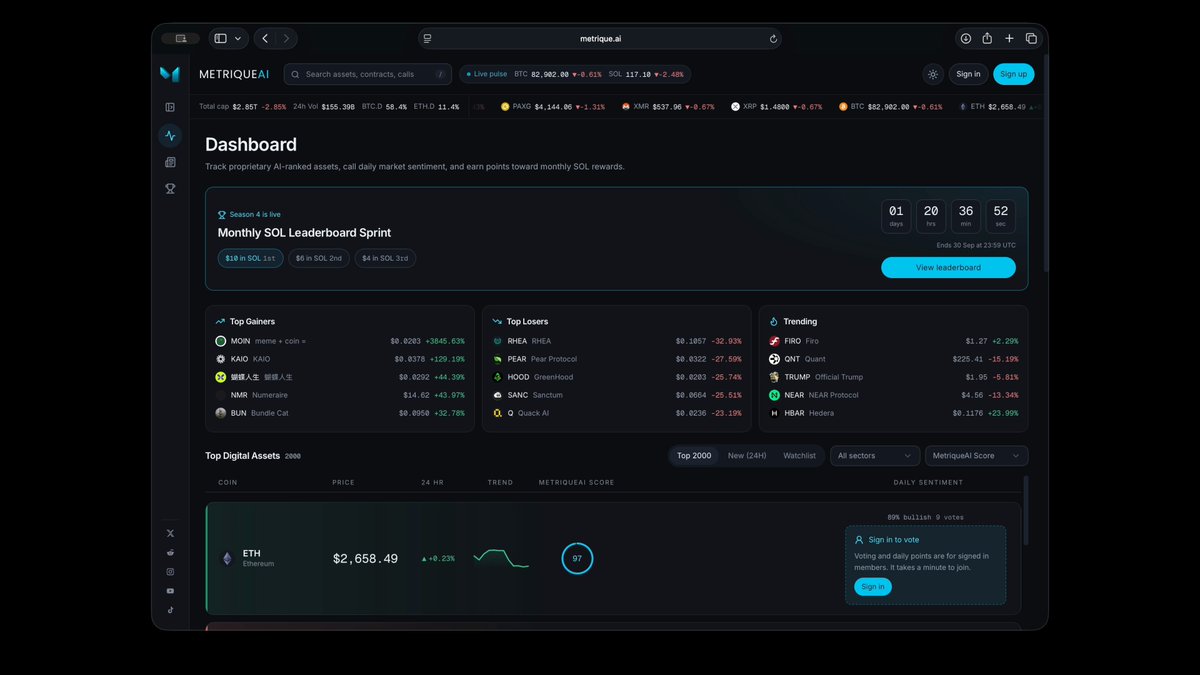1200x675 pixels.
Task: Open the TikTok social link icon
Action: click(x=170, y=609)
